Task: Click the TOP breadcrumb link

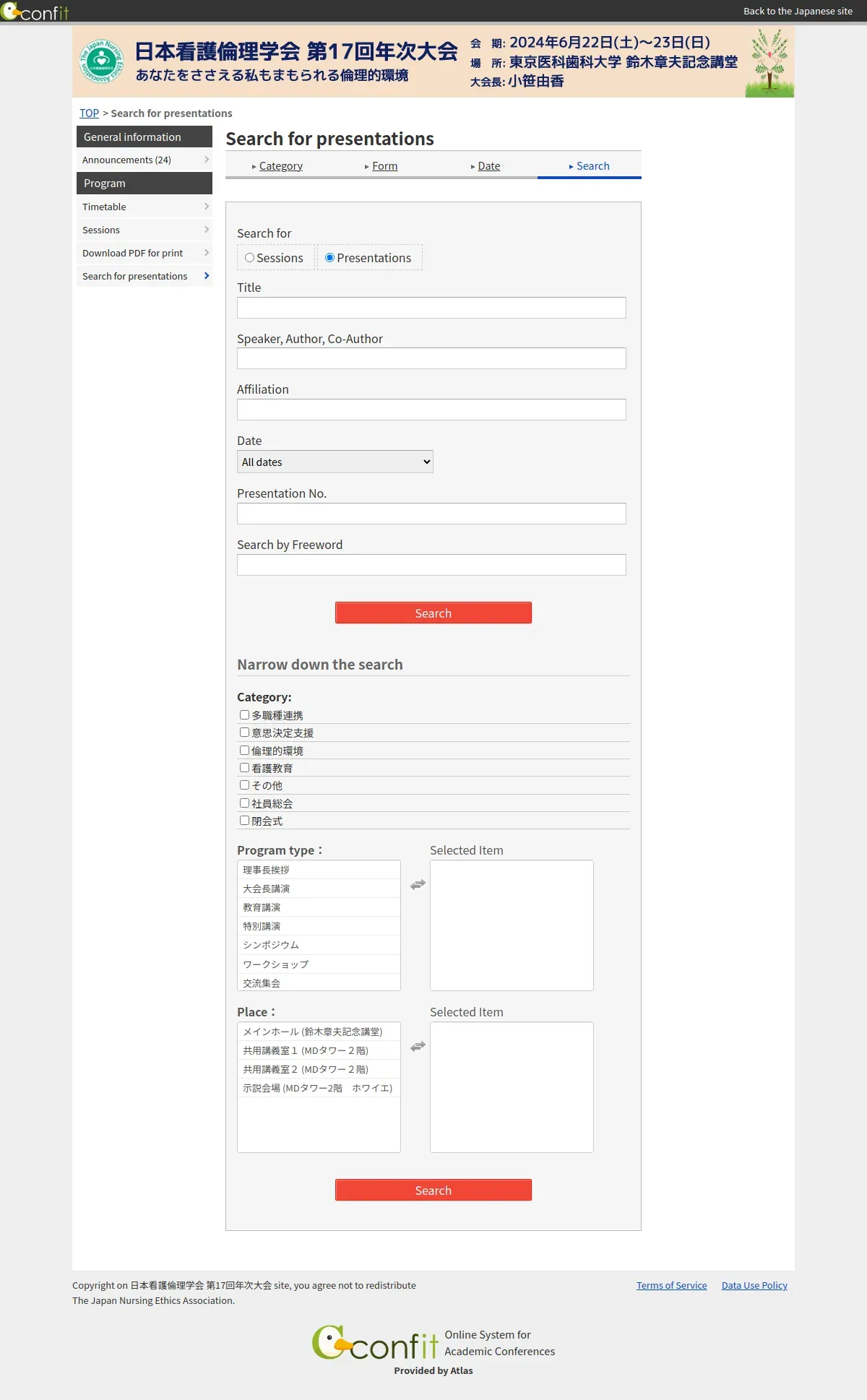Action: coord(90,113)
